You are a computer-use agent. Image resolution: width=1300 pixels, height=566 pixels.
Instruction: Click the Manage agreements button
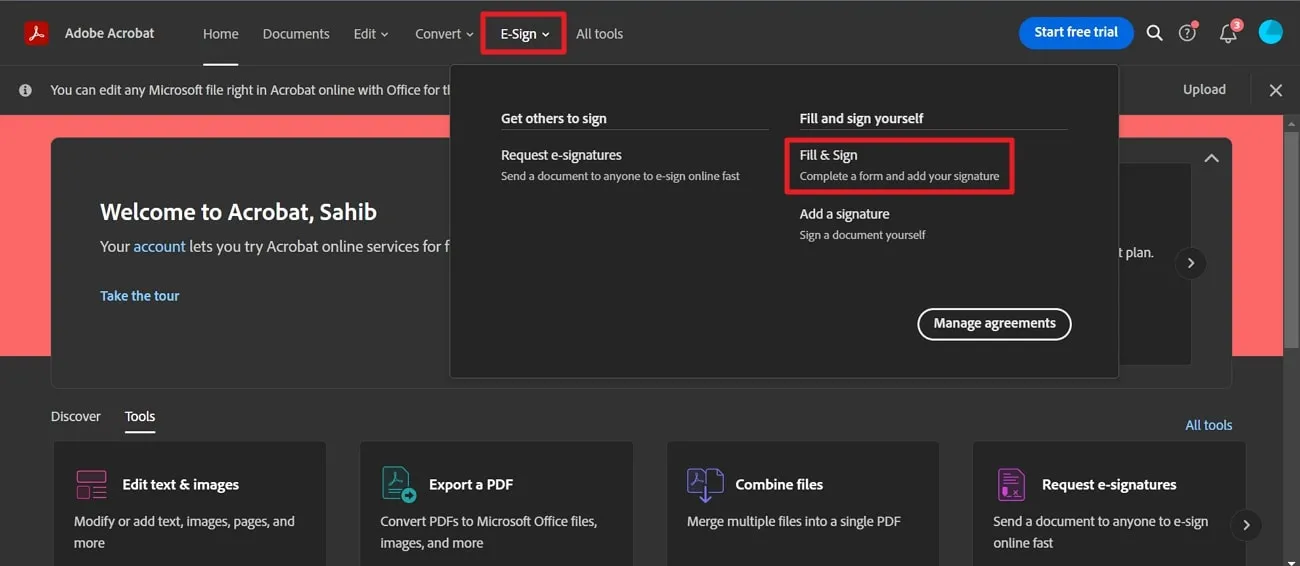tap(994, 324)
